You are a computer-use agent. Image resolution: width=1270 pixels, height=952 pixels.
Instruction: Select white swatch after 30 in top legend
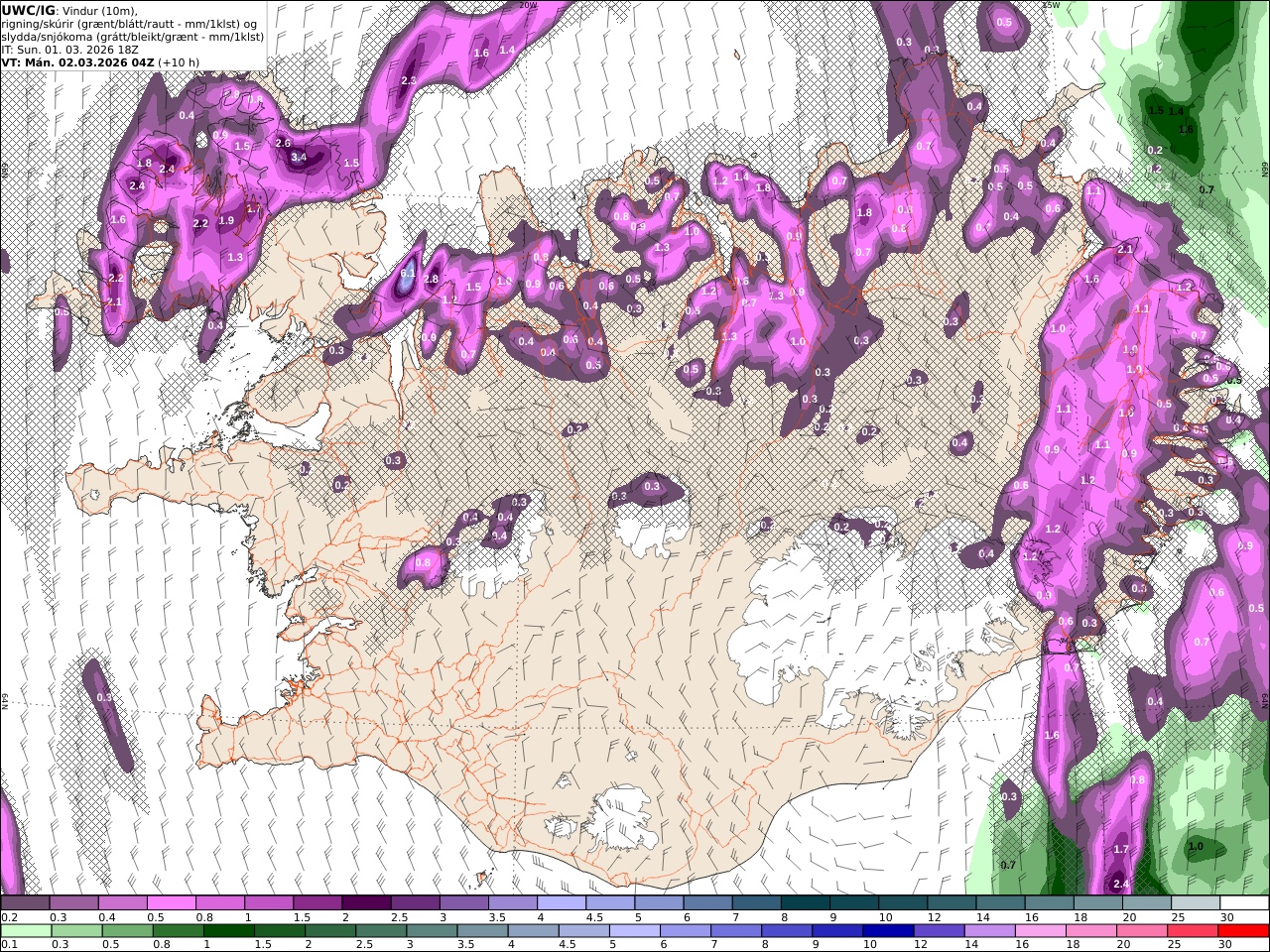pos(1244,903)
